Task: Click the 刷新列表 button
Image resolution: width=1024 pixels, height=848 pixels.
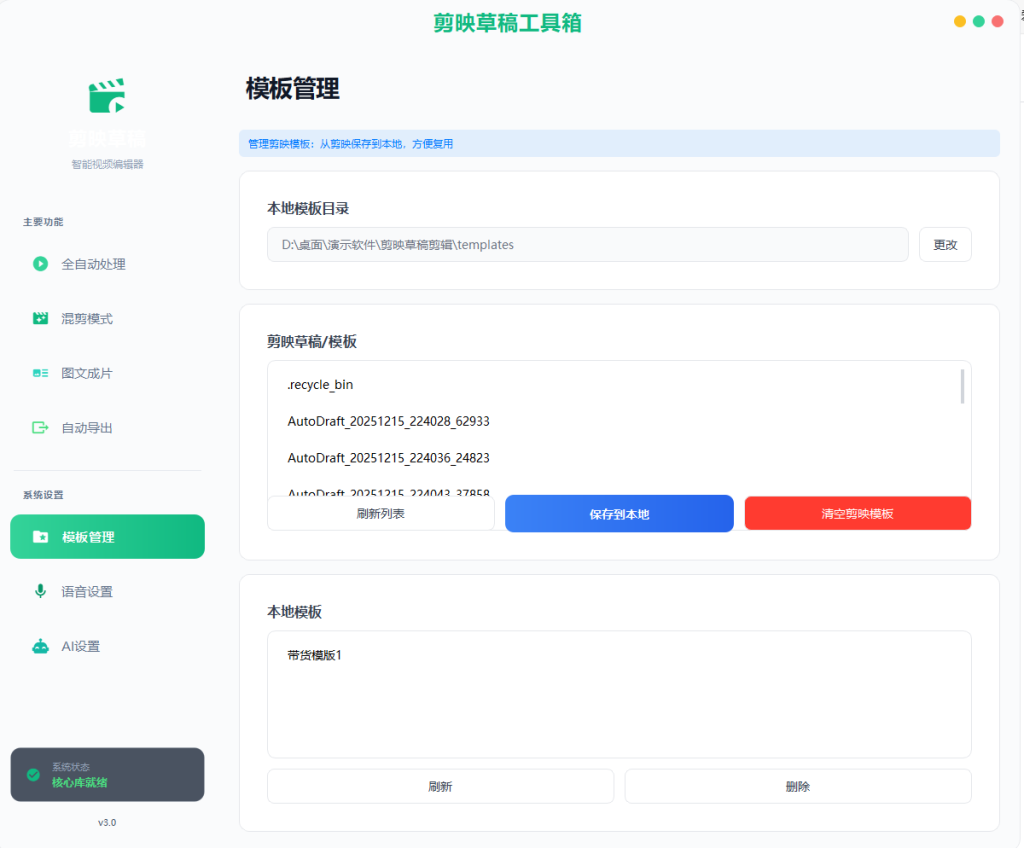Action: tap(381, 514)
